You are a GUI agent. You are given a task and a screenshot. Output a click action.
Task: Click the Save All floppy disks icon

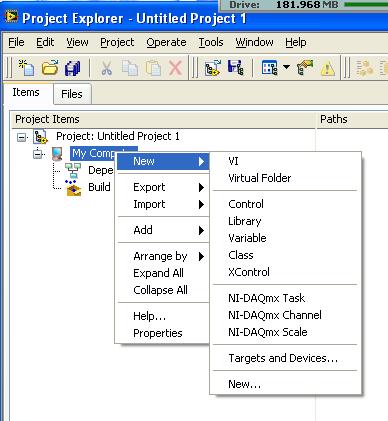point(72,68)
